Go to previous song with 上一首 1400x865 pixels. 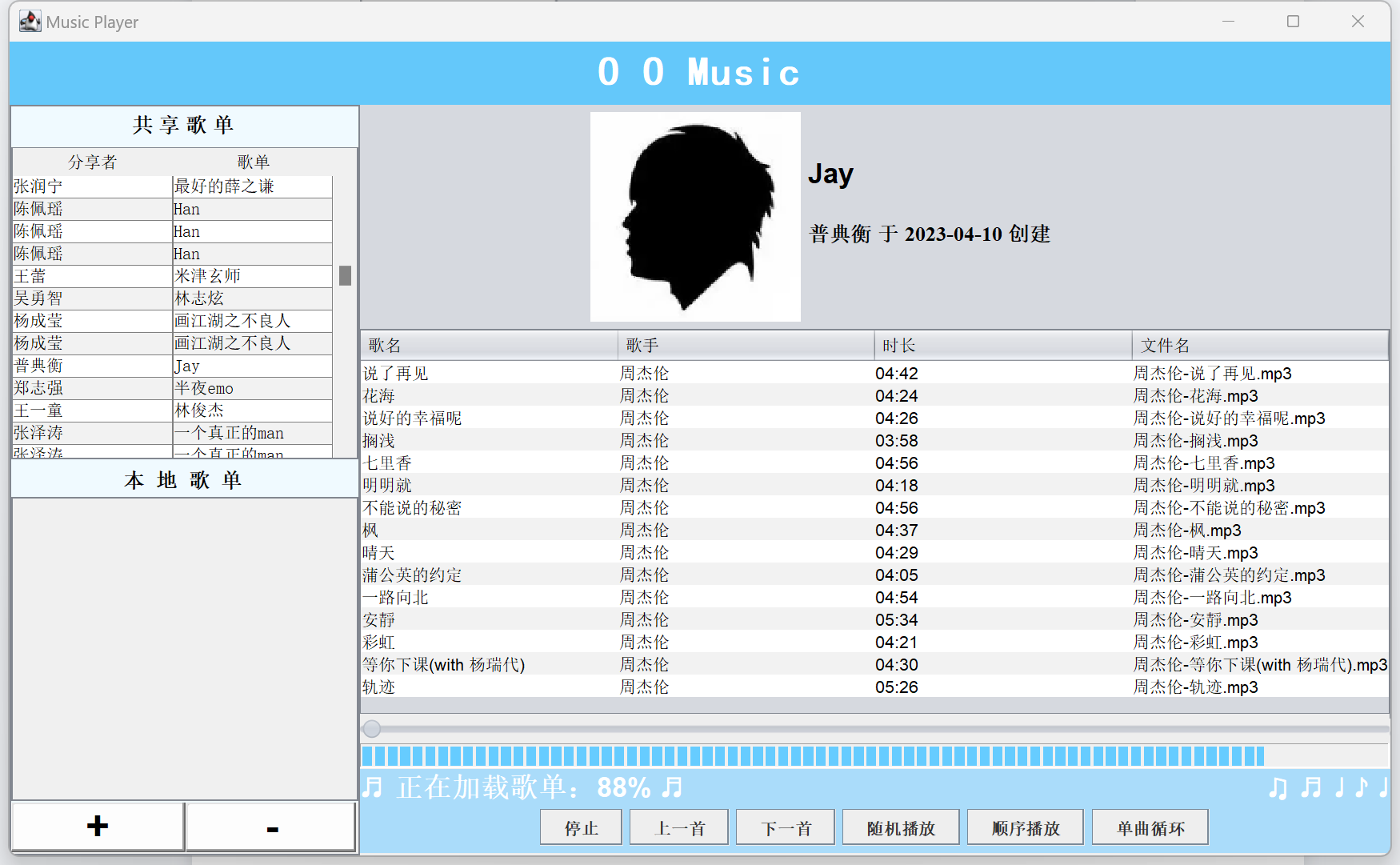coord(678,827)
